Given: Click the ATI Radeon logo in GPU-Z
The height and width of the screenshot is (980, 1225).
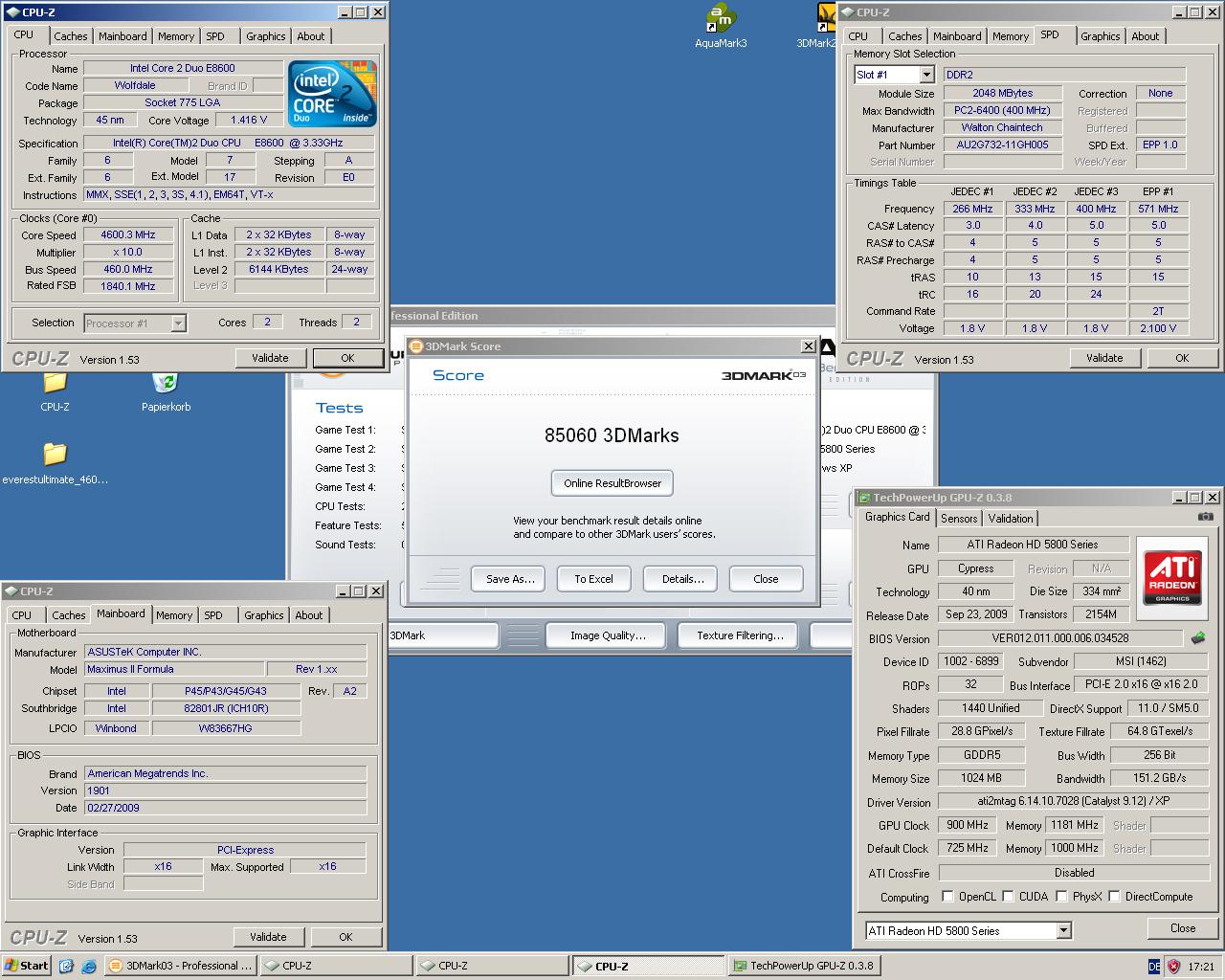Looking at the screenshot, I should [x=1172, y=577].
